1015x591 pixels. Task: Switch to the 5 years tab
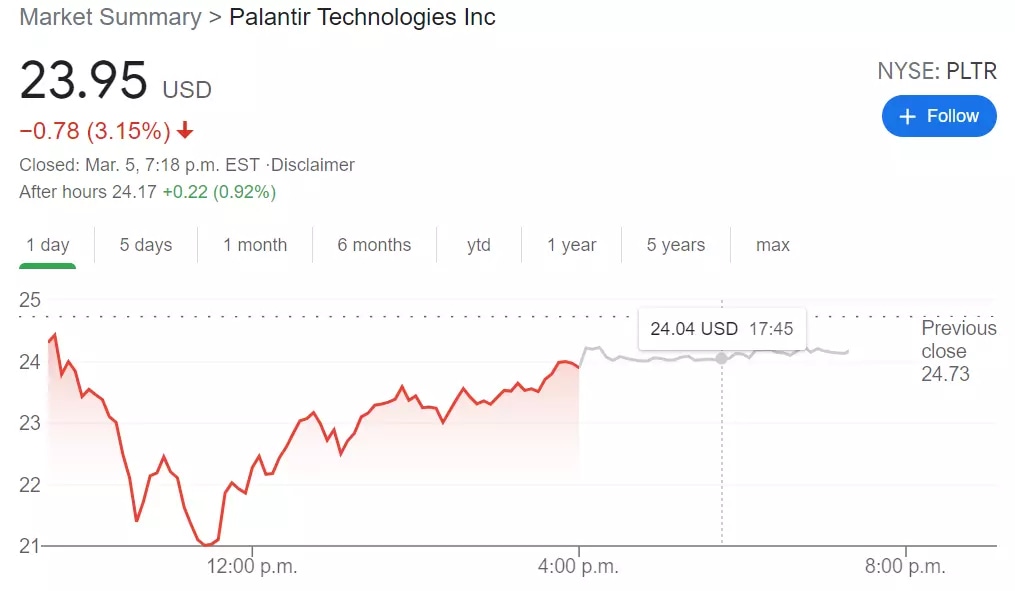[676, 245]
